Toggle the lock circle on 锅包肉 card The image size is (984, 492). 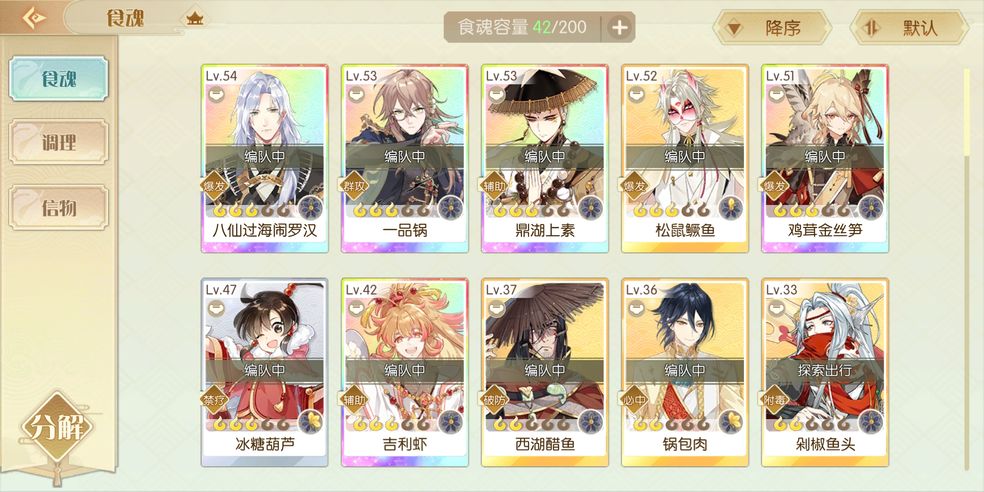click(636, 308)
